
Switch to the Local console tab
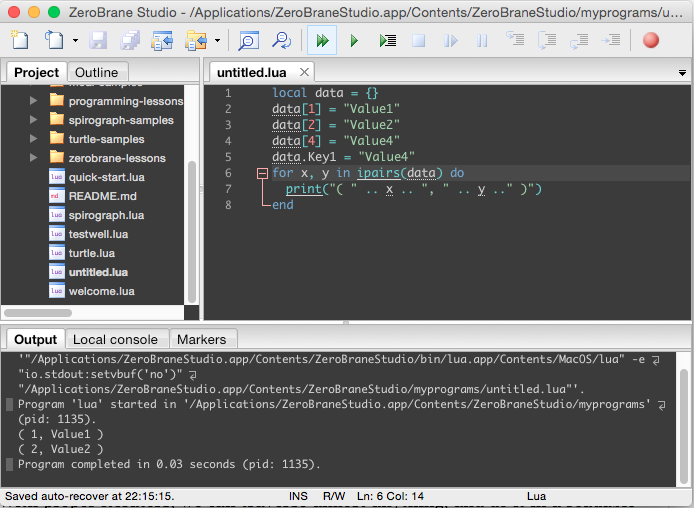[115, 339]
